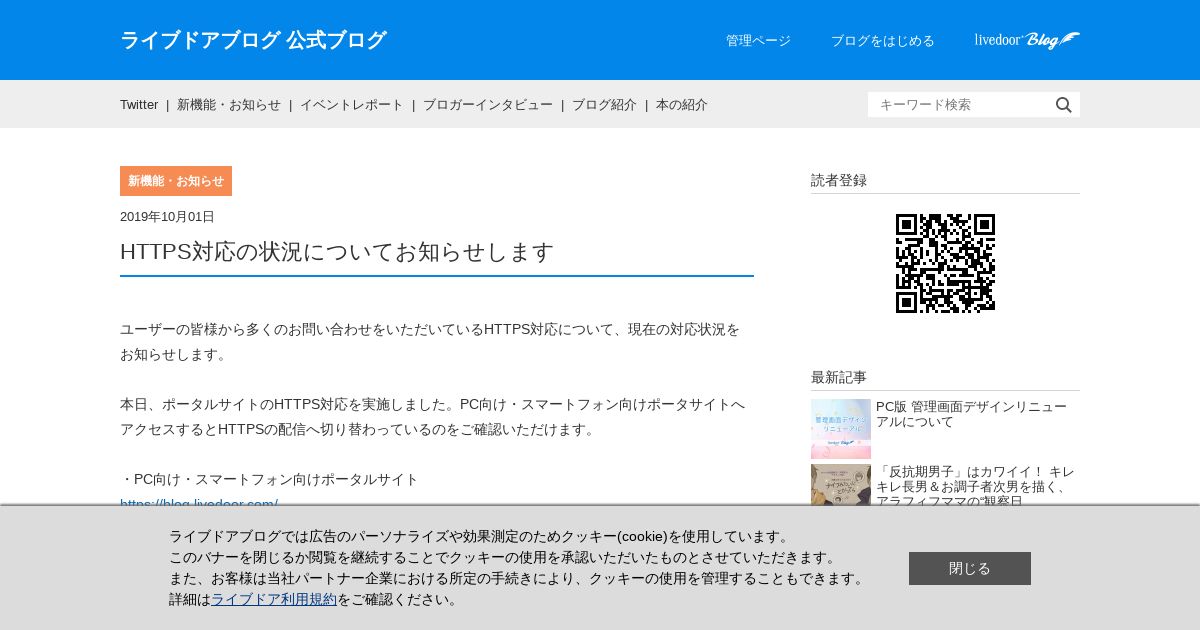
Task: Click the orange 新機能・お知らせ tag
Action: (176, 181)
